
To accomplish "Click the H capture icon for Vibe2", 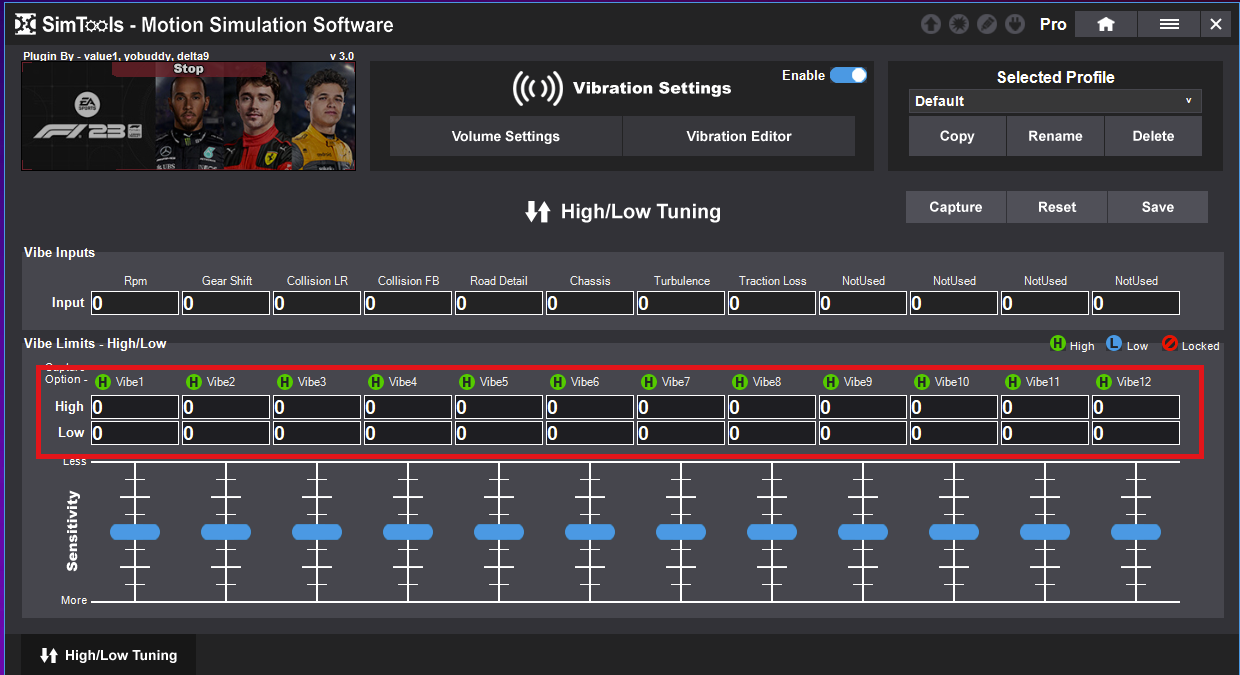I will click(194, 381).
